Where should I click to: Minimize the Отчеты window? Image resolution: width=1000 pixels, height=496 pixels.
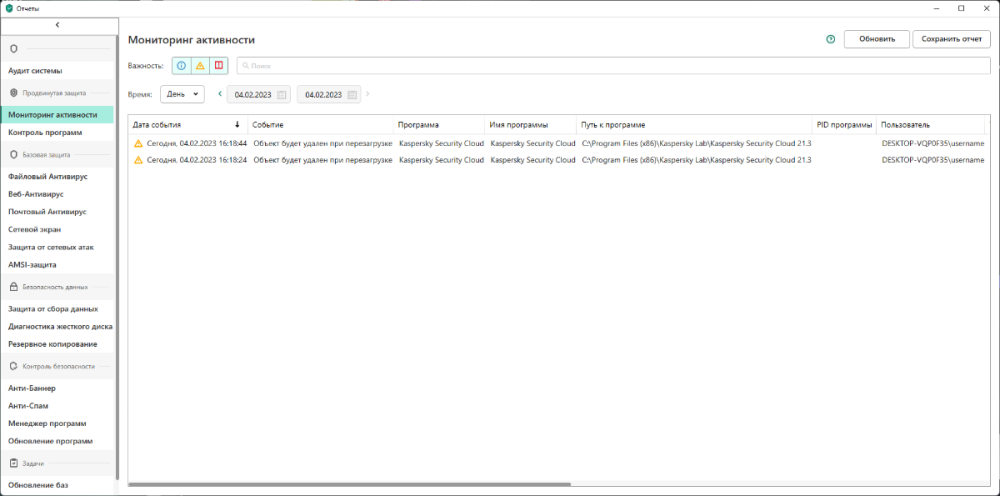937,8
